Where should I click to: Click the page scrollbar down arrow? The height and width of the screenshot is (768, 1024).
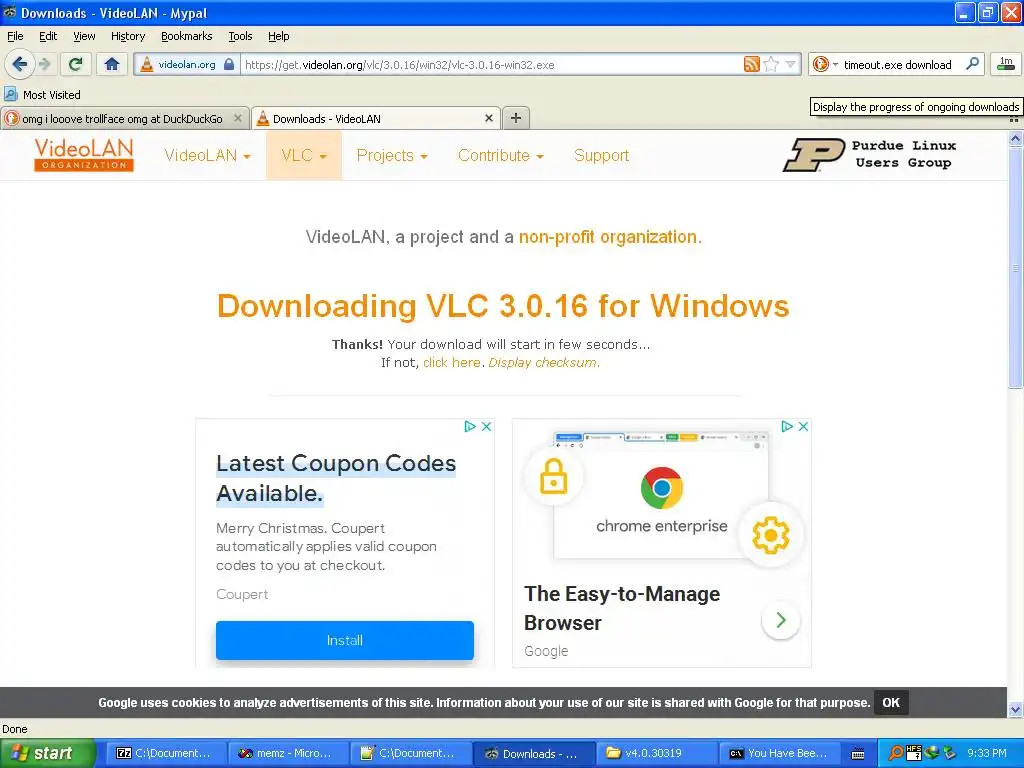pyautogui.click(x=1015, y=709)
